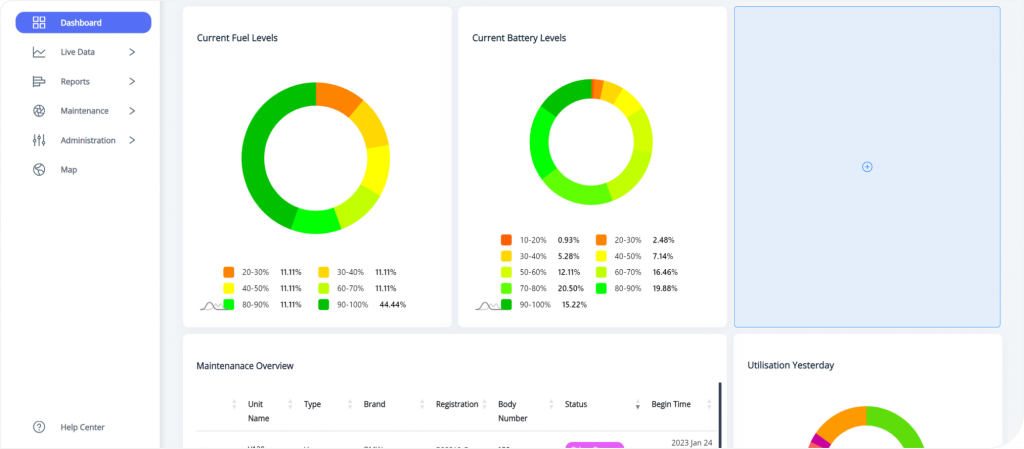Toggle battery 70-80% legend swatch
This screenshot has height=449, width=1024.
pos(506,288)
